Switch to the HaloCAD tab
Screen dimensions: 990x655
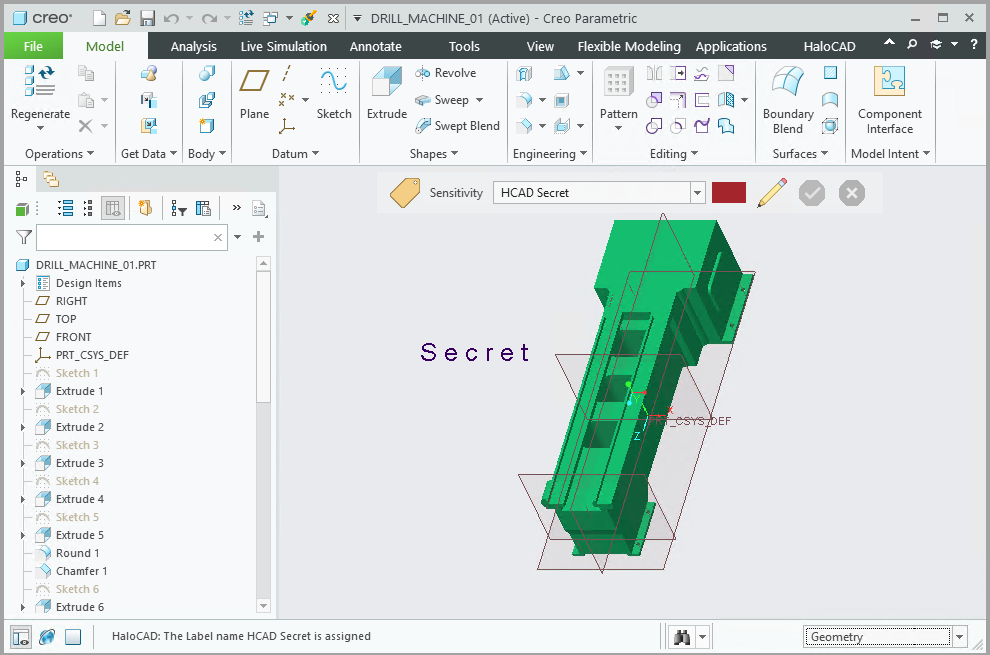tap(829, 46)
